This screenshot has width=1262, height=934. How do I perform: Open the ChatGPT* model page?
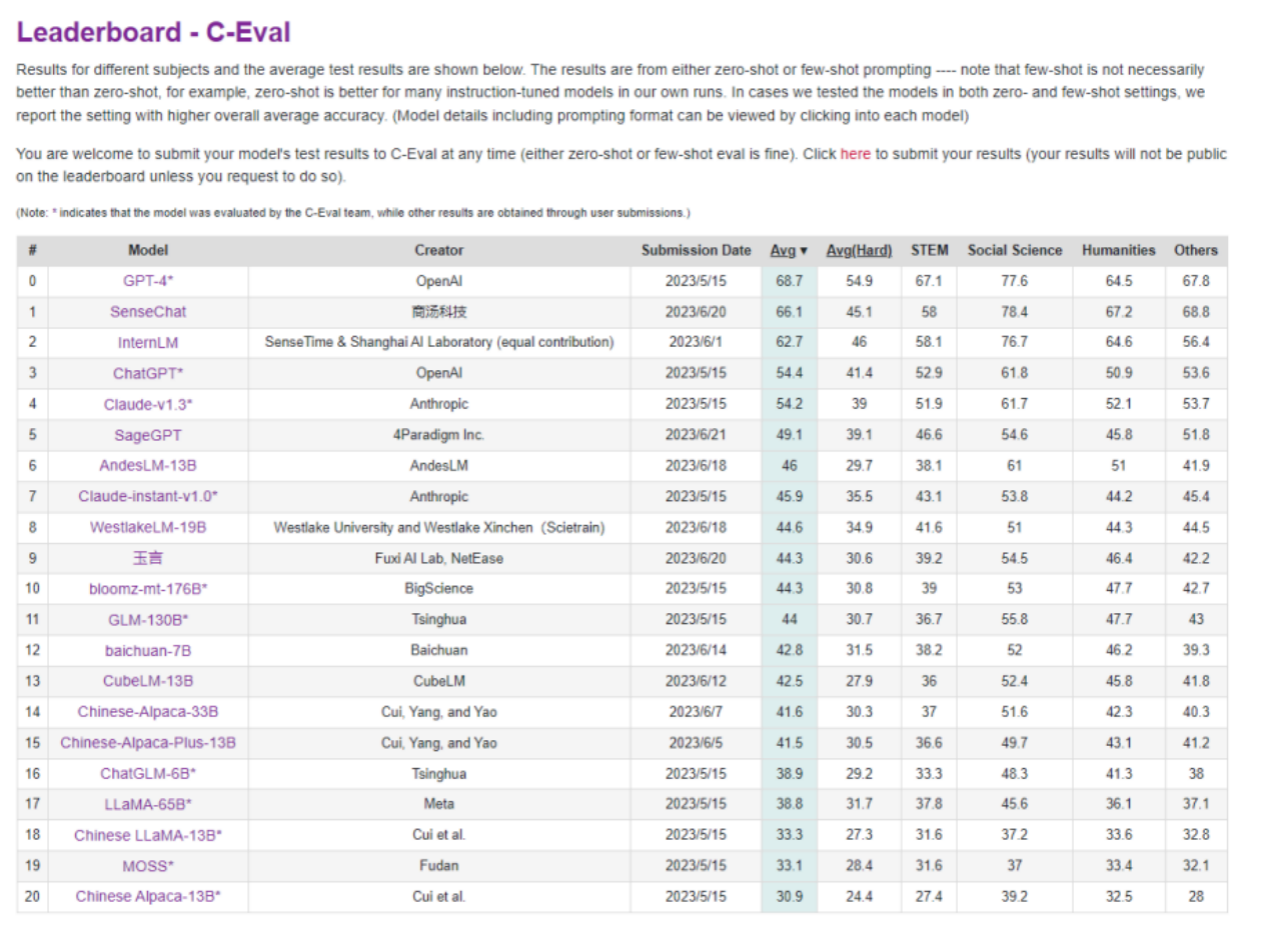[x=148, y=373]
